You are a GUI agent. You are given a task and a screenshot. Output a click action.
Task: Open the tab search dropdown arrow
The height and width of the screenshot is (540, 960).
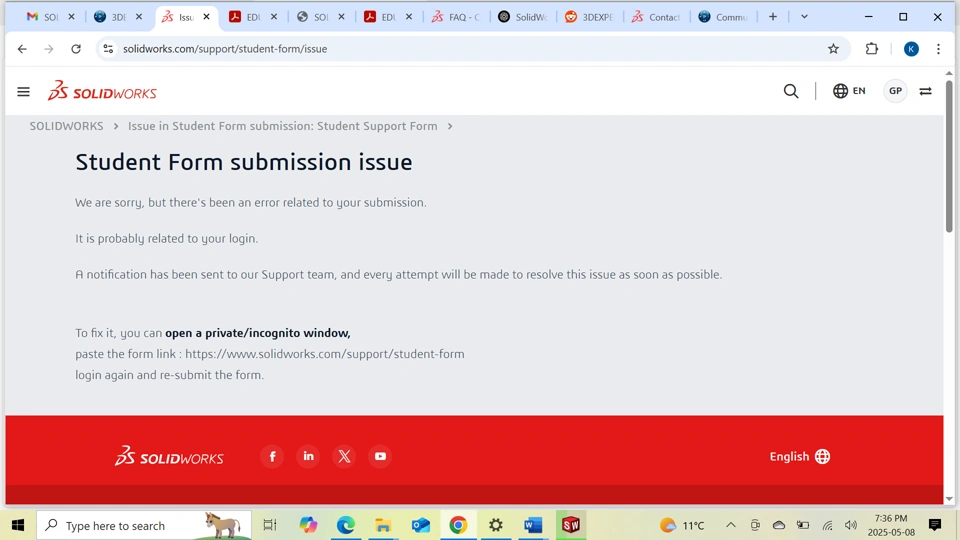(804, 17)
